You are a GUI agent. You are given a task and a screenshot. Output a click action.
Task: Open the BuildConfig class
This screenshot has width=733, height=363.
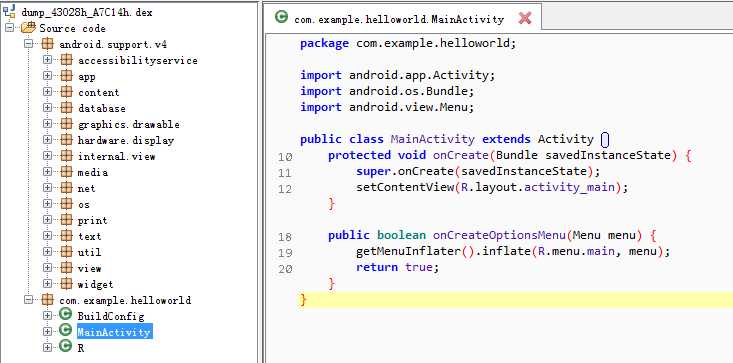click(x=111, y=316)
